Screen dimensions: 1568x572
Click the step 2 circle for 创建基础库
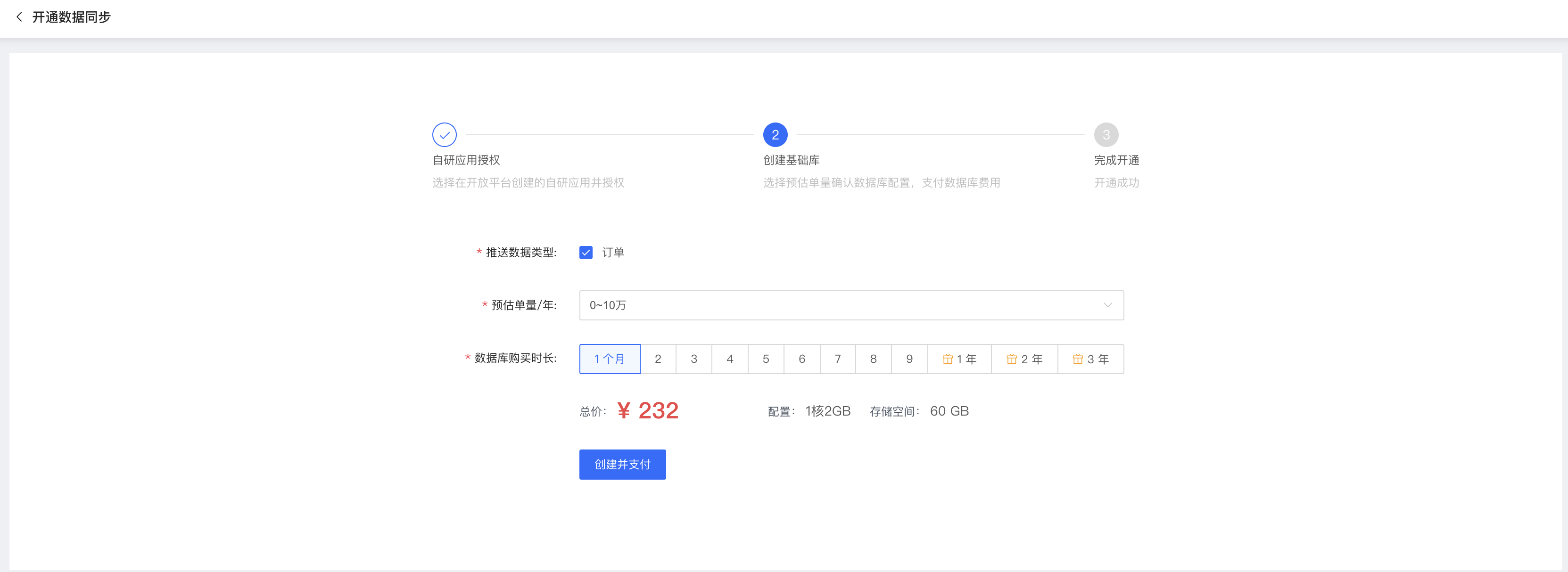pyautogui.click(x=775, y=134)
